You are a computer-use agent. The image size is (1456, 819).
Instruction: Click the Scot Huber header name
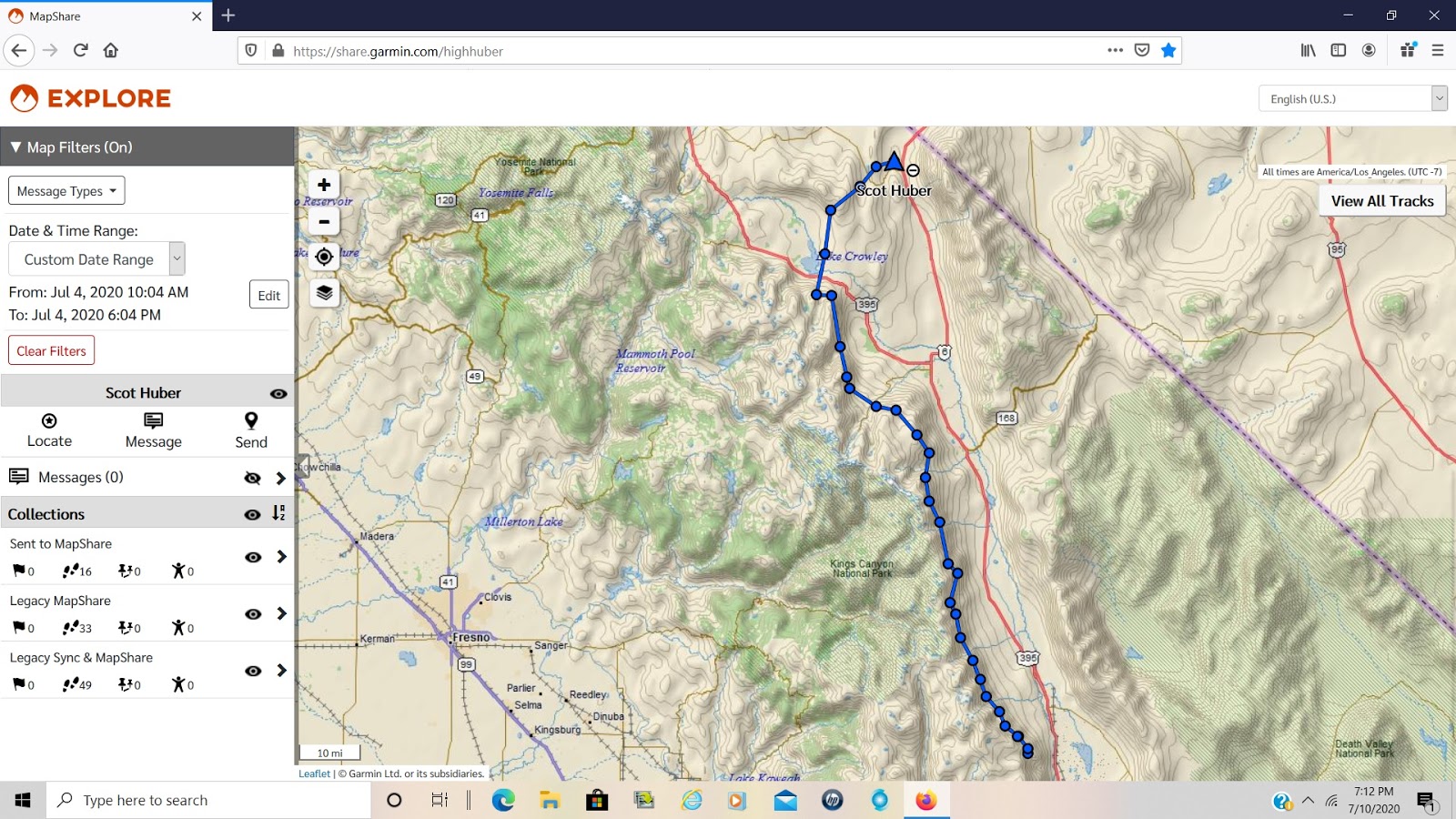pos(143,393)
